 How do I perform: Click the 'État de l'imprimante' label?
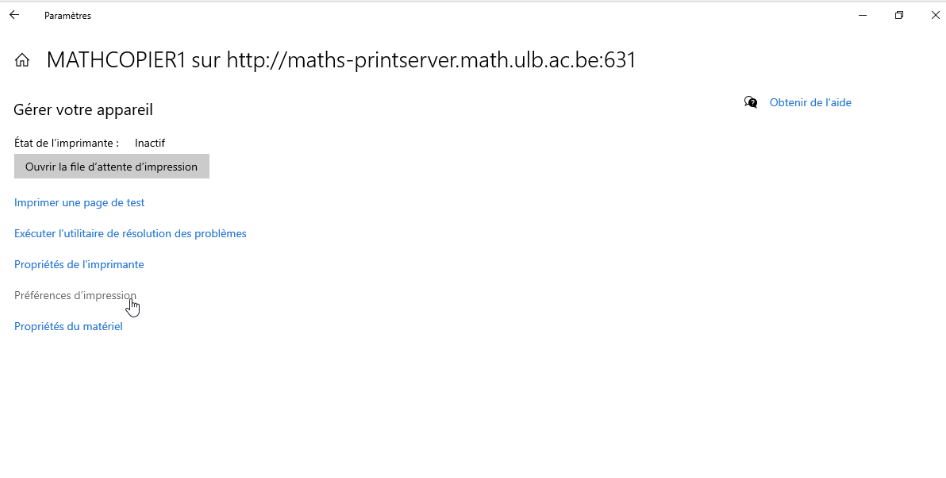click(66, 143)
